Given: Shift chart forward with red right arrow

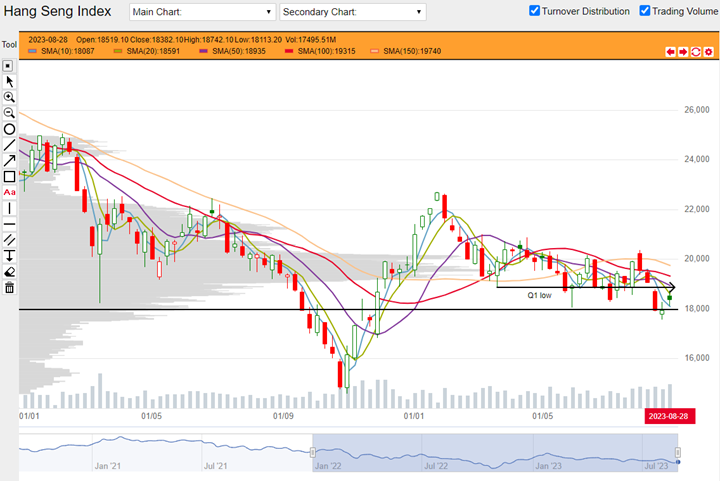Looking at the screenshot, I should [x=683, y=52].
